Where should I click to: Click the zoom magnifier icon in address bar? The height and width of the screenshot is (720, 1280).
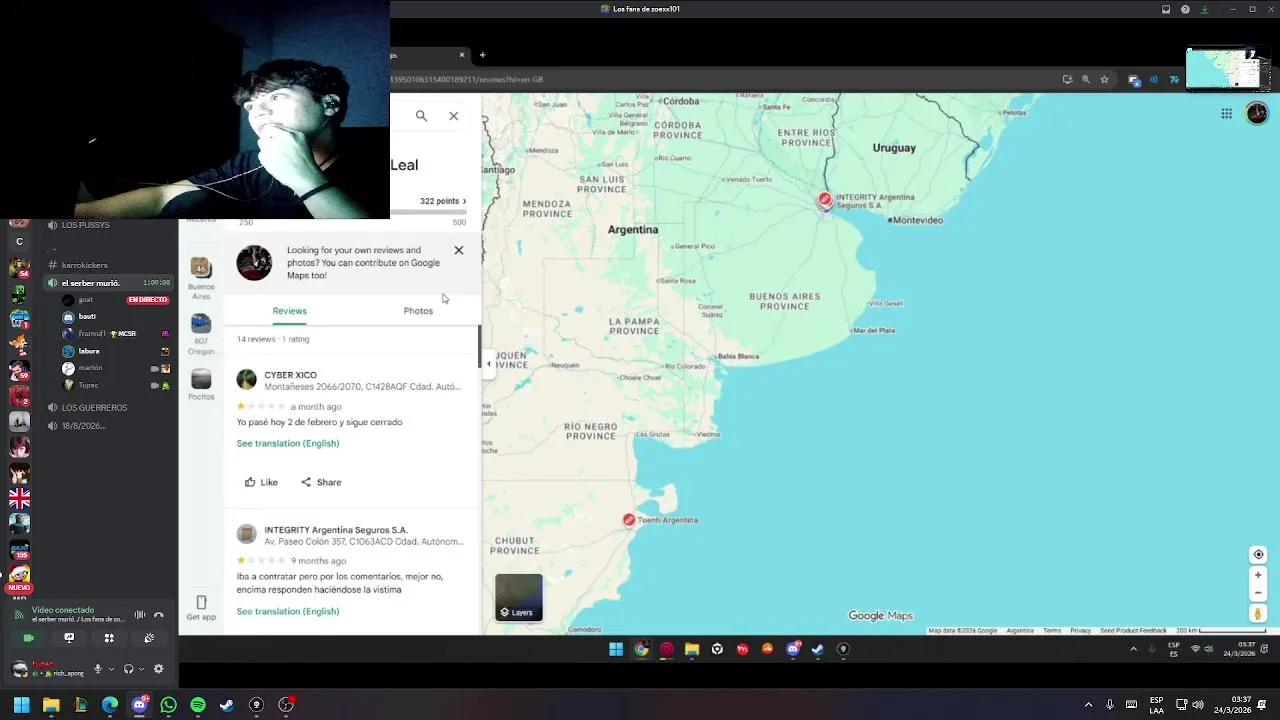(1086, 79)
